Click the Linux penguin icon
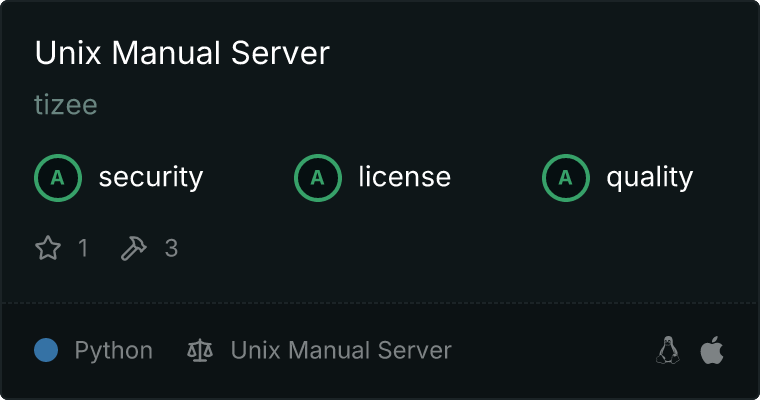 coord(668,350)
